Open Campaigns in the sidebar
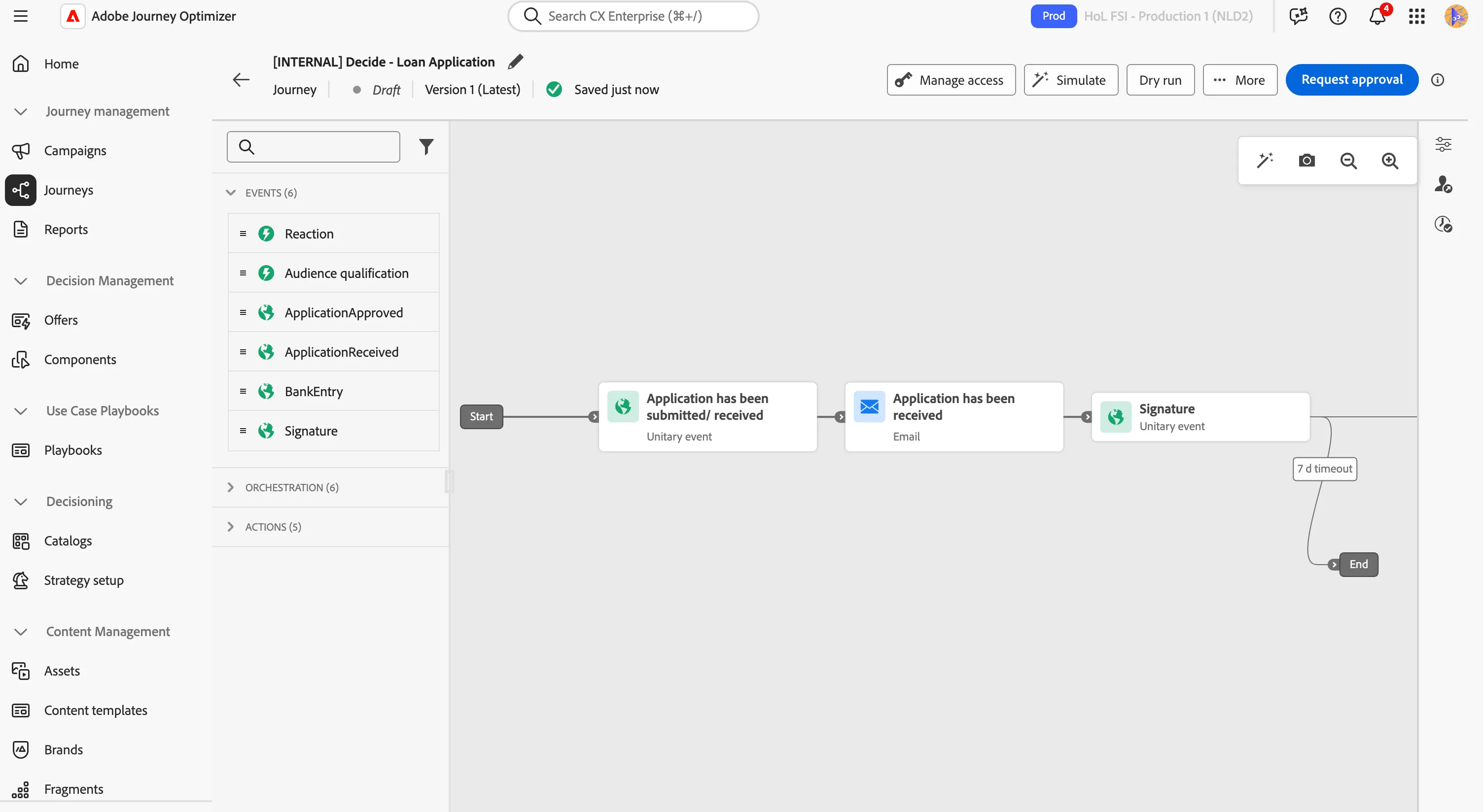The height and width of the screenshot is (812, 1483). (x=75, y=151)
